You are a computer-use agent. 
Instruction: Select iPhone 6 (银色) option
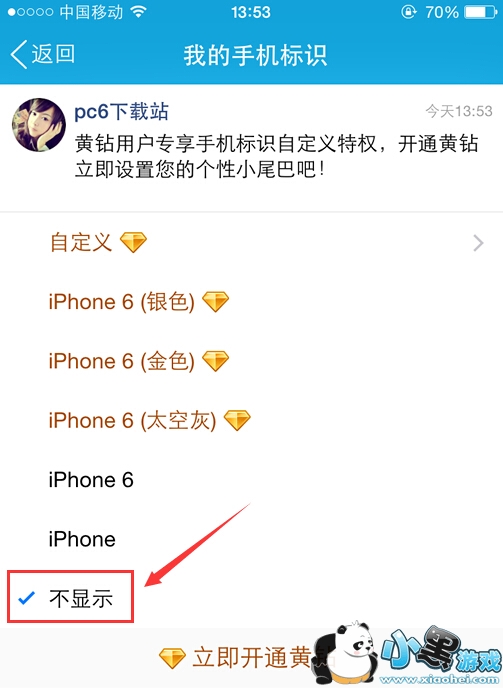[x=252, y=302]
